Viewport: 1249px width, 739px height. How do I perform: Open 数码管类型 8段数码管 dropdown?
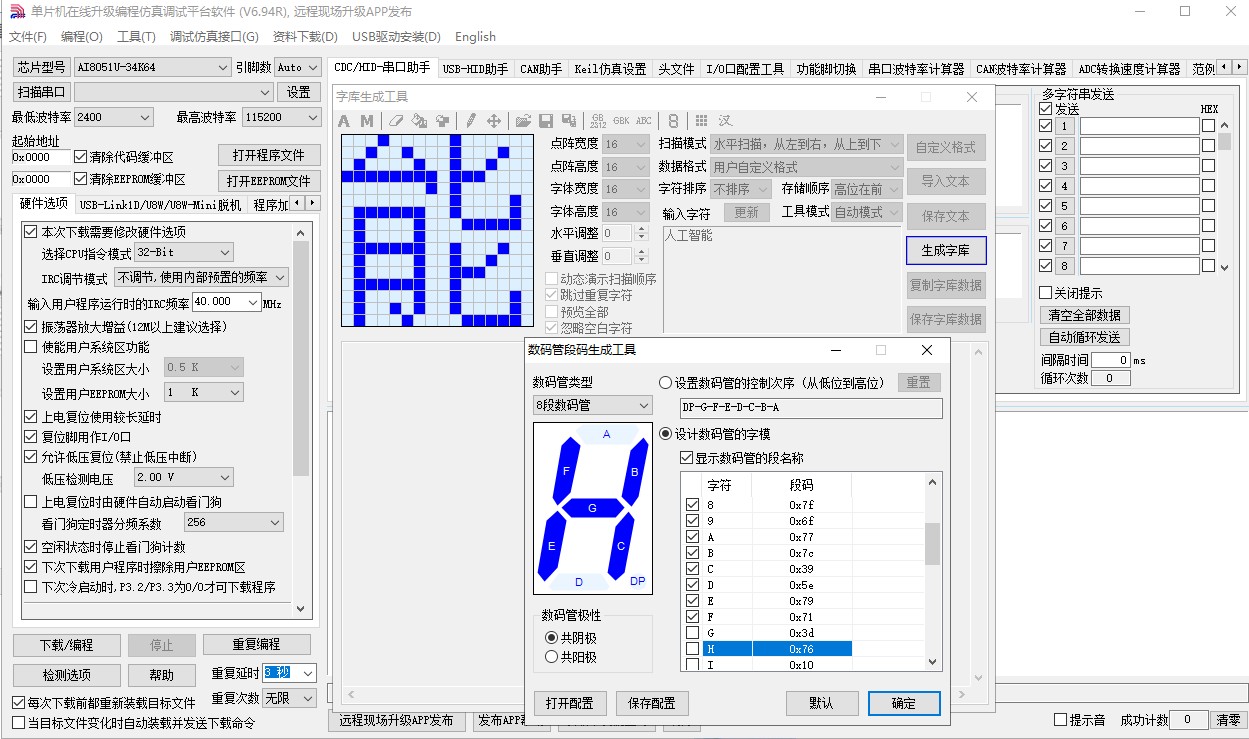coord(593,405)
